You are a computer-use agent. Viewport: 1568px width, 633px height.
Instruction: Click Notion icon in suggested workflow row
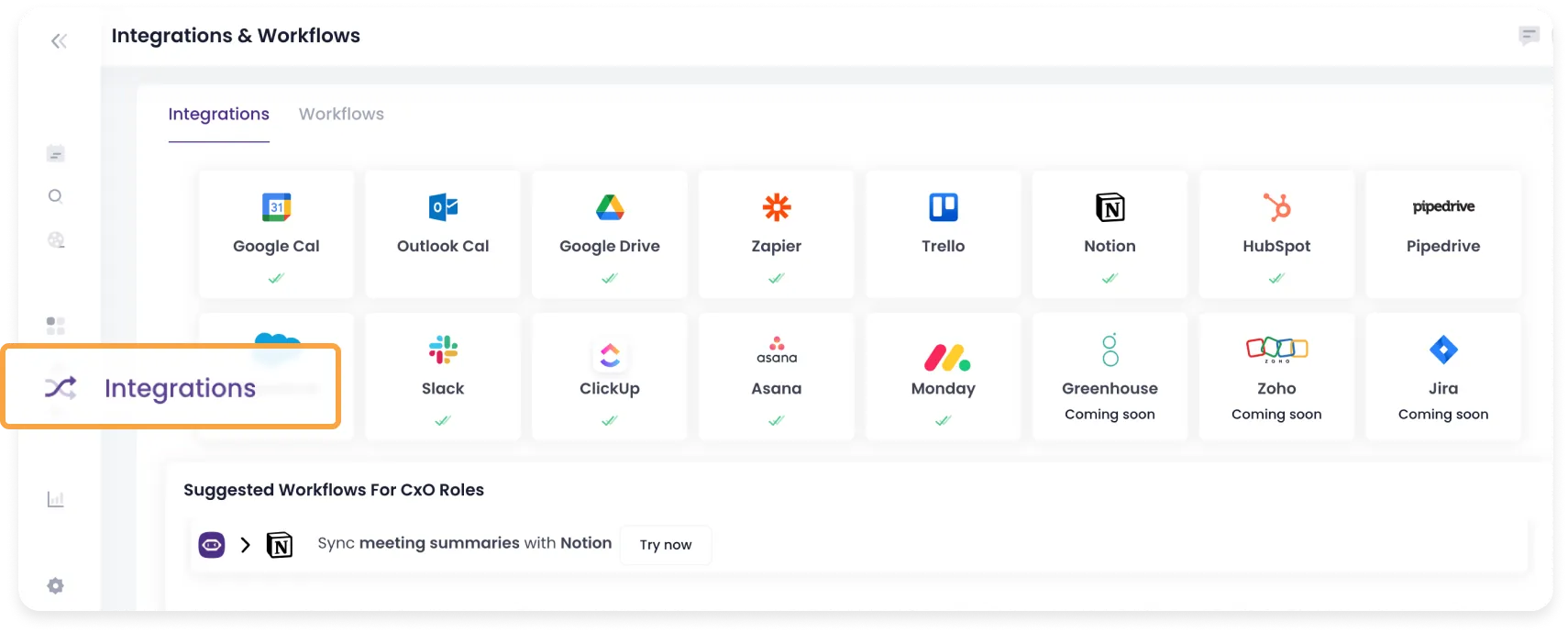point(280,545)
